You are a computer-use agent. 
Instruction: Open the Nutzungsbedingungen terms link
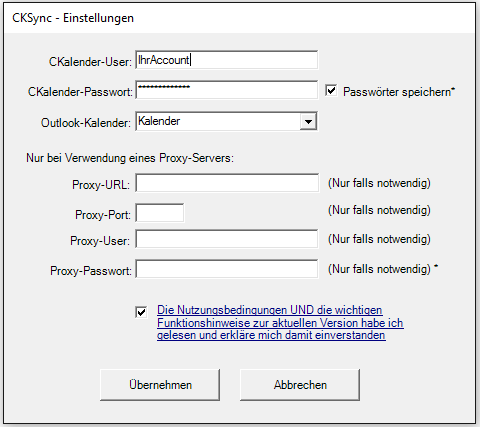coord(280,322)
